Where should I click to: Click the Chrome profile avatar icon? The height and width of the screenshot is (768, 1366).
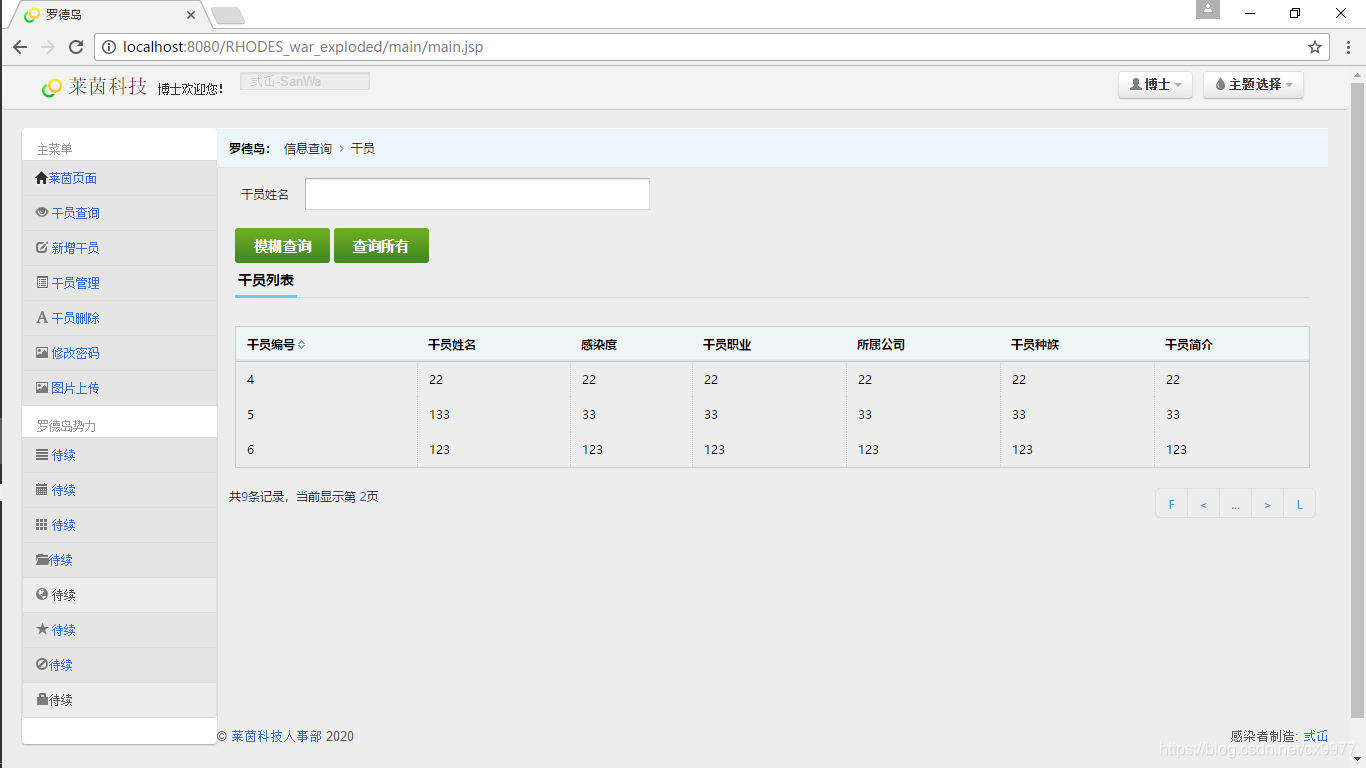pos(1208,9)
